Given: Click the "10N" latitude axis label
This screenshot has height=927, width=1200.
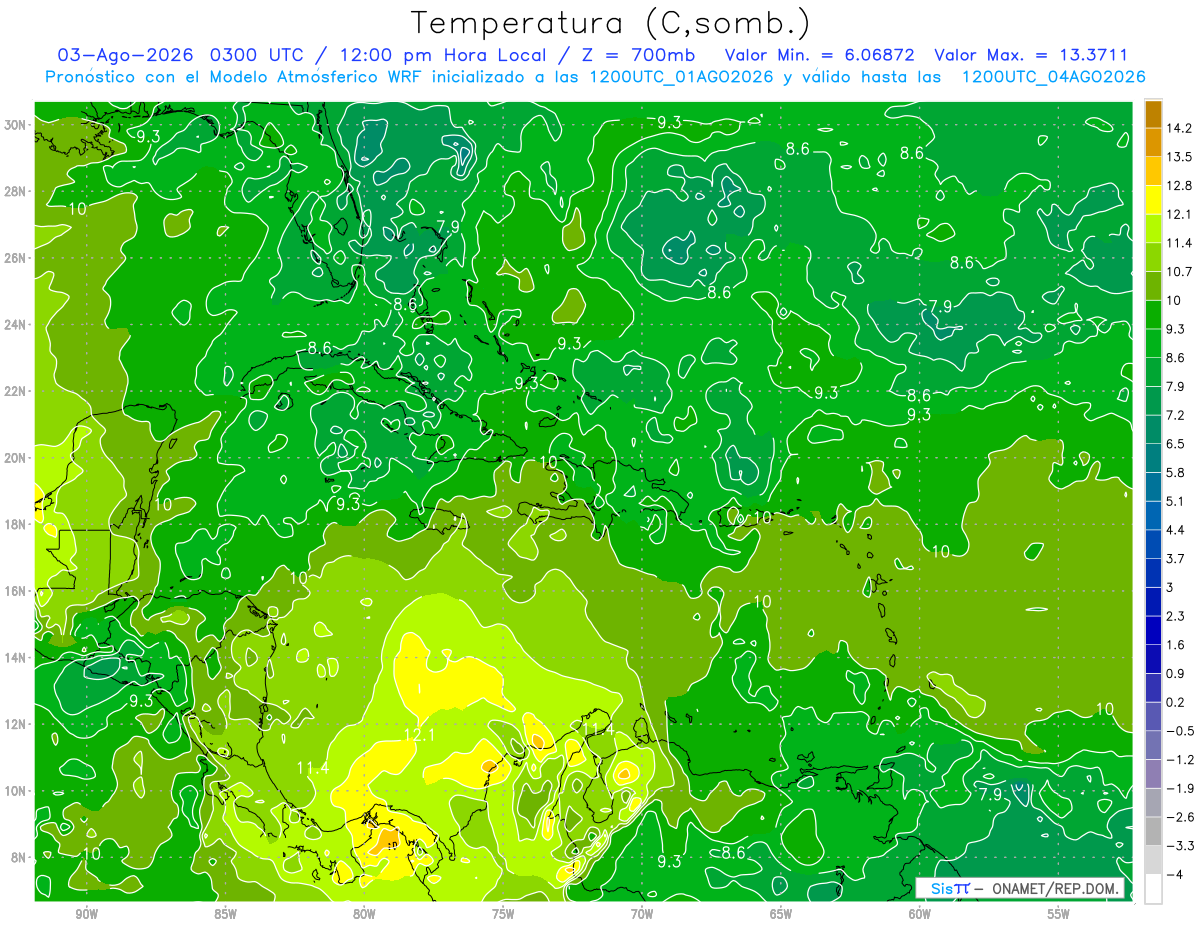Looking at the screenshot, I should tap(16, 791).
